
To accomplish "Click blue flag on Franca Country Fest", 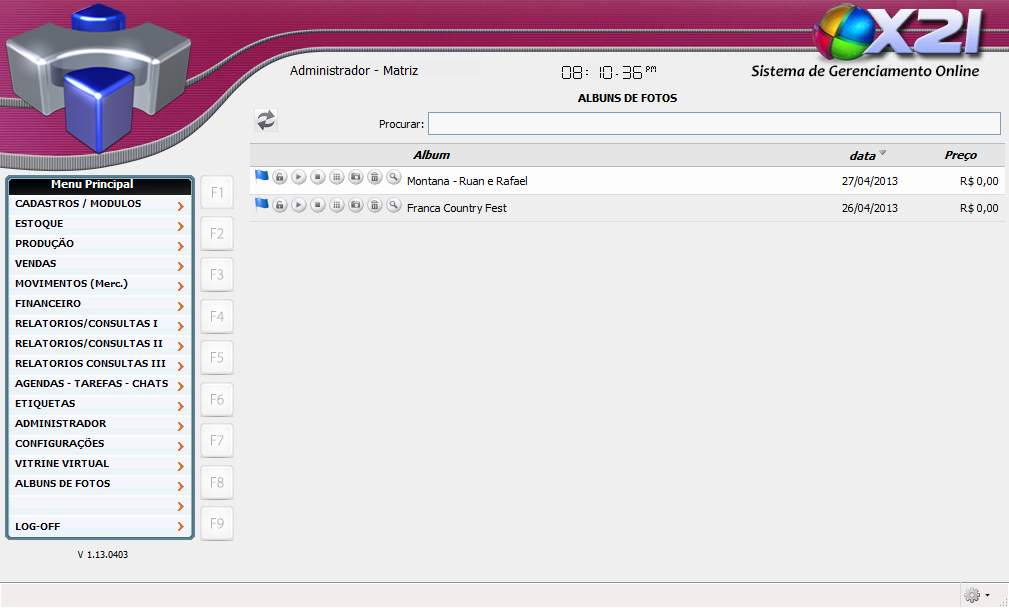I will click(x=262, y=205).
